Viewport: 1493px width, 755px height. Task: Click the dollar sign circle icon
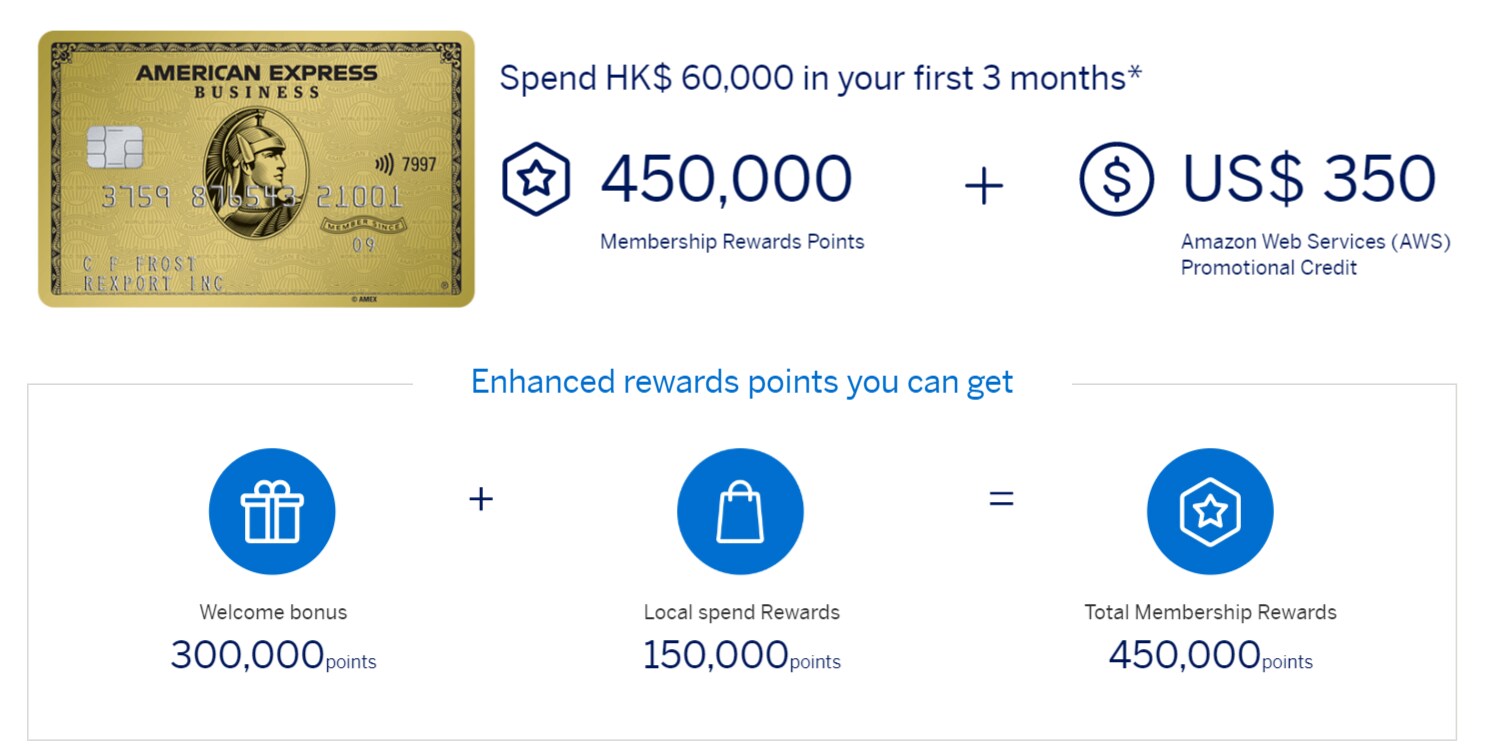tap(1116, 179)
